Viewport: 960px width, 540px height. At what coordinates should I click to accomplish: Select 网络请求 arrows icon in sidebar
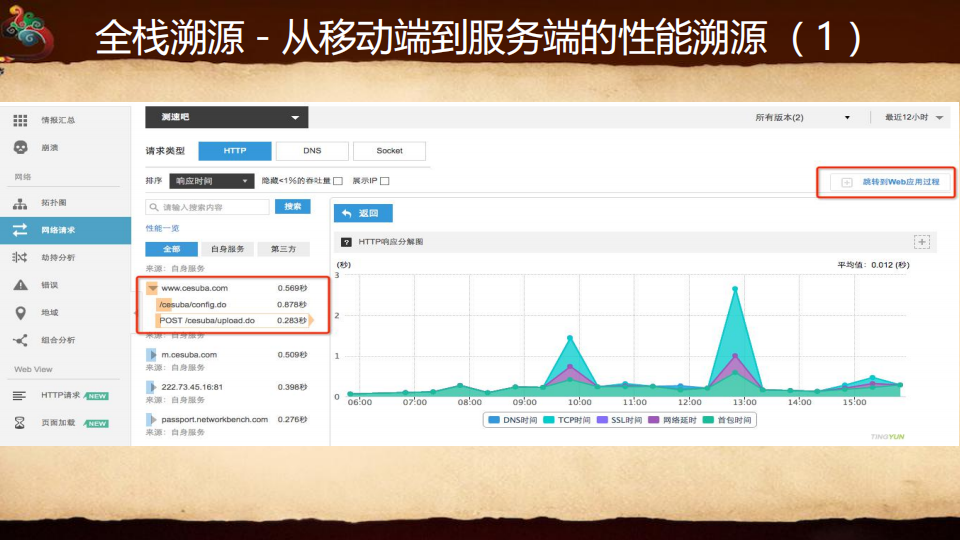click(20, 230)
